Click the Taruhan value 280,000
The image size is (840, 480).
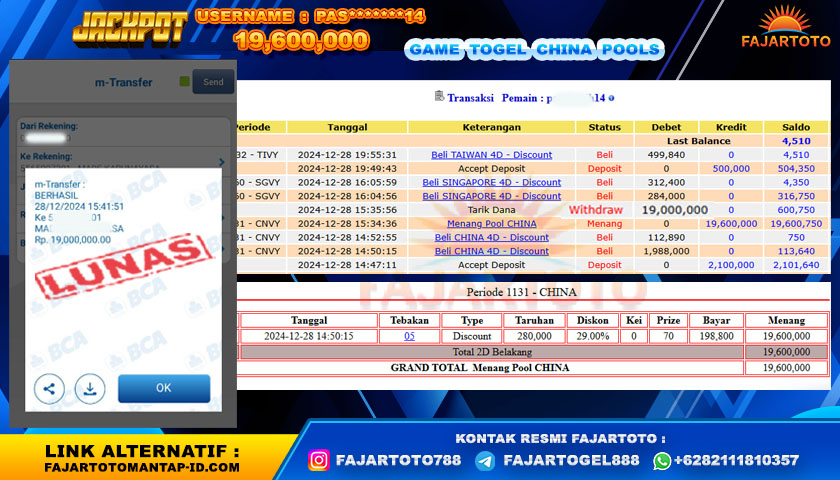click(534, 336)
